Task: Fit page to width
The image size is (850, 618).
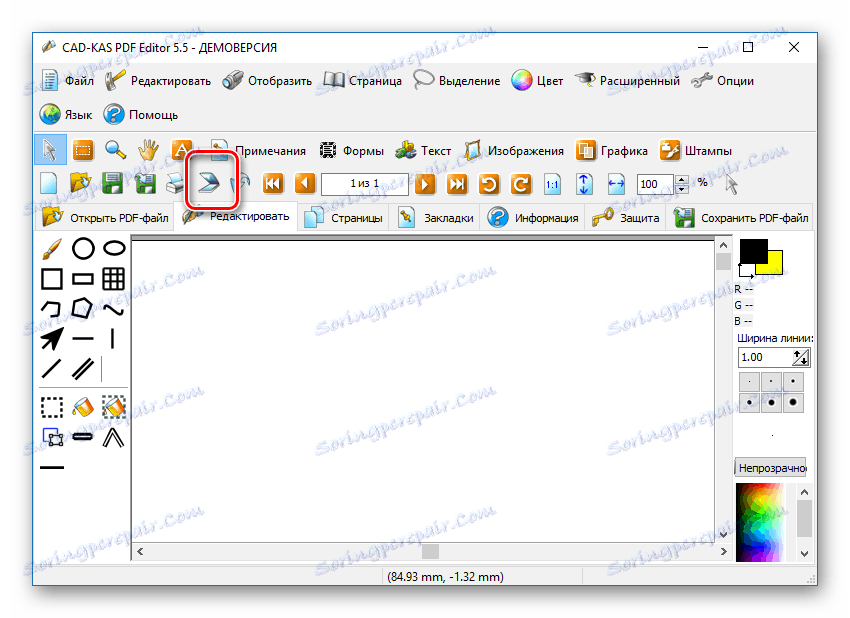Action: pyautogui.click(x=616, y=184)
